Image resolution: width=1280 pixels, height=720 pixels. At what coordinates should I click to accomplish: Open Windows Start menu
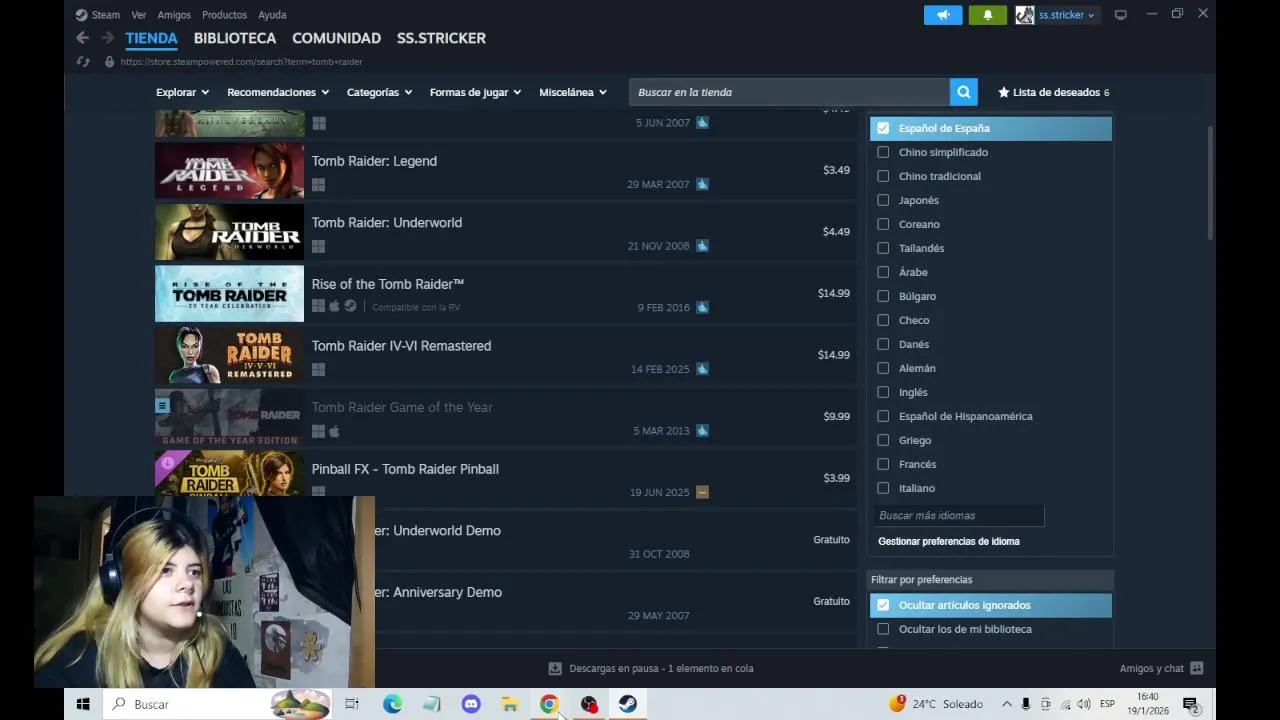(x=83, y=704)
